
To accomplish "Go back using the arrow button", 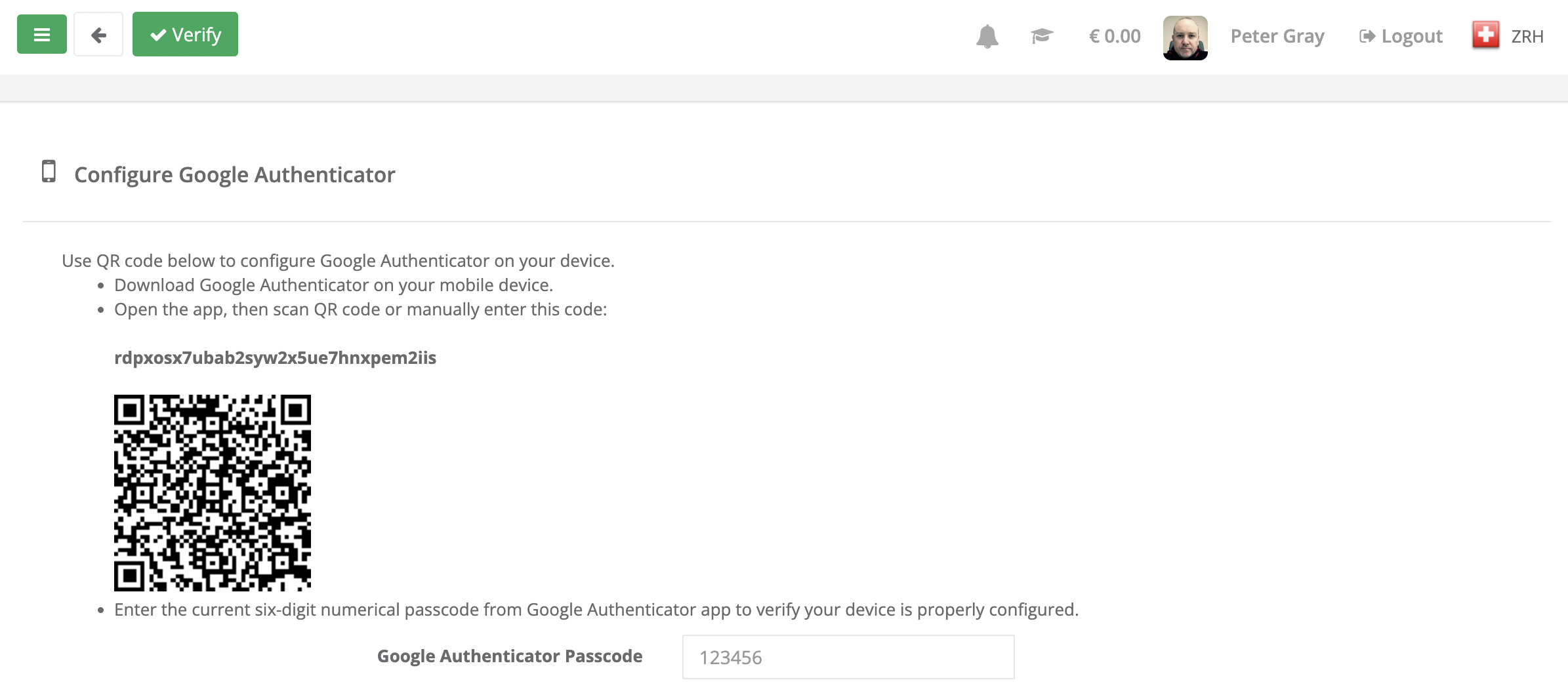I will click(98, 34).
